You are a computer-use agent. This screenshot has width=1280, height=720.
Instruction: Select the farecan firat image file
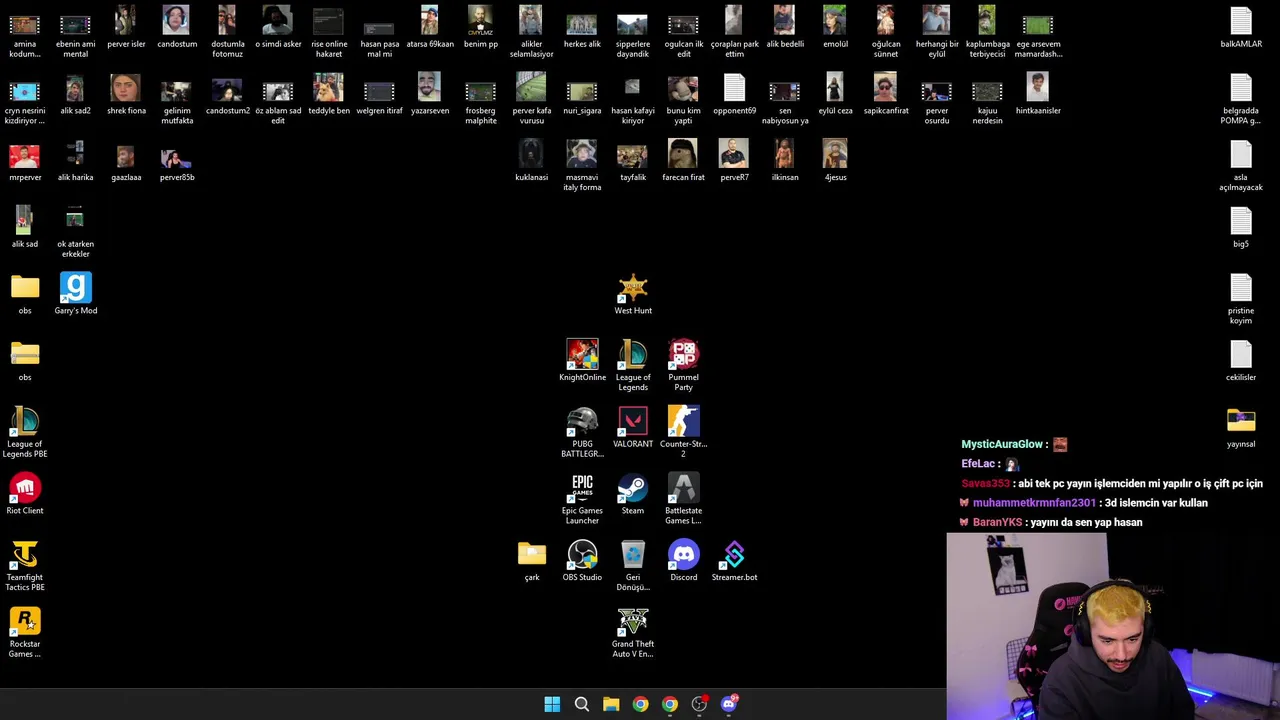[x=683, y=161]
